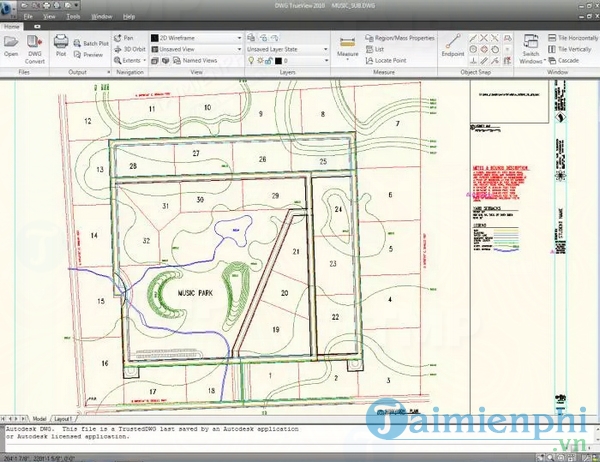
Task: Expand the Unsaved View dropdown
Action: [240, 49]
